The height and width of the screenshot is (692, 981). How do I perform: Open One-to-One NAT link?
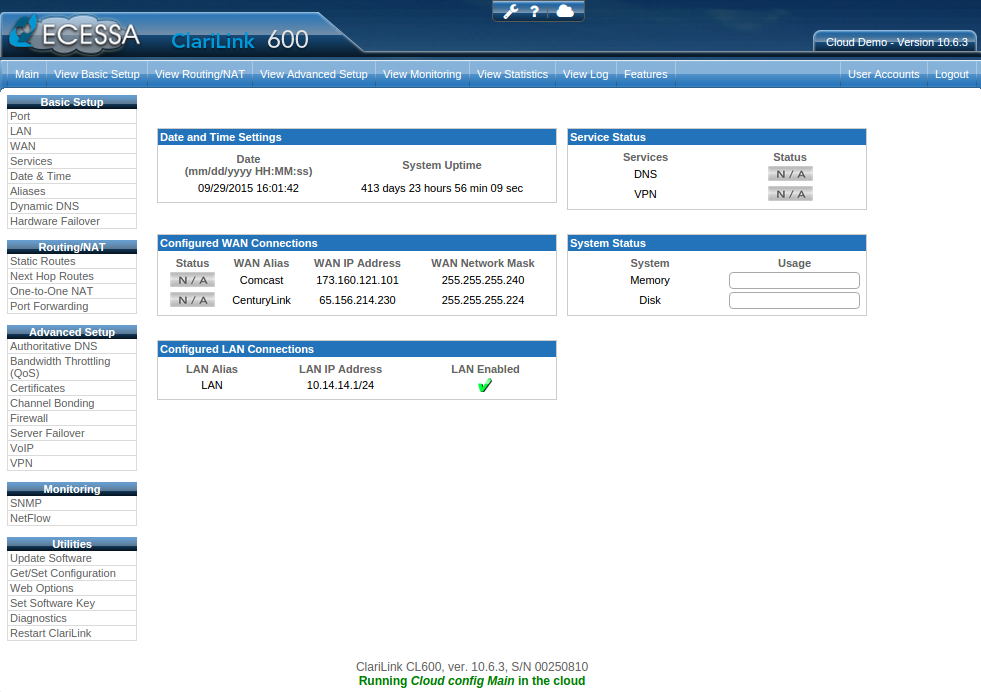pyautogui.click(x=72, y=292)
